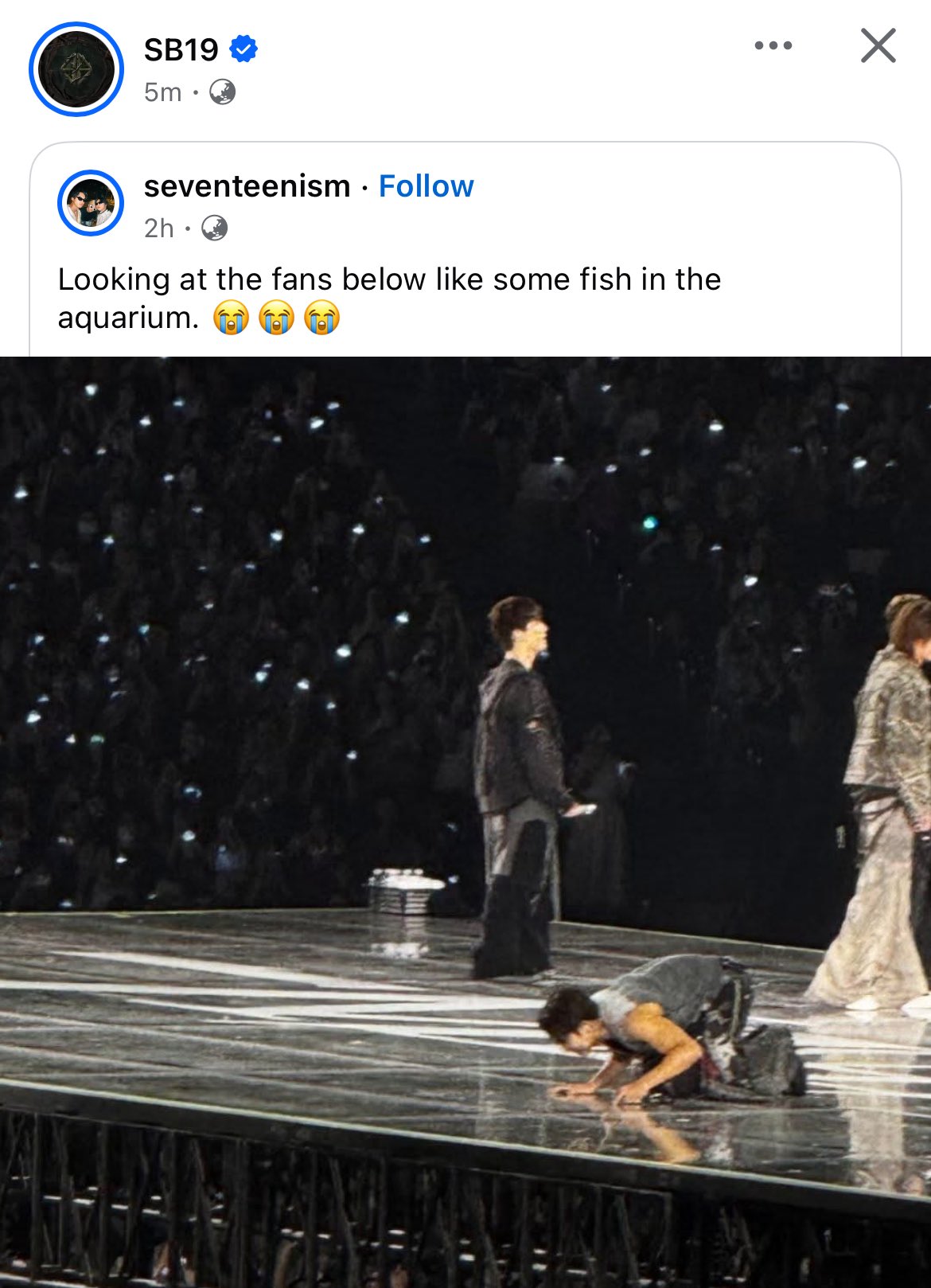The height and width of the screenshot is (1288, 931).
Task: Open SB19's profile picture
Action: point(76,69)
